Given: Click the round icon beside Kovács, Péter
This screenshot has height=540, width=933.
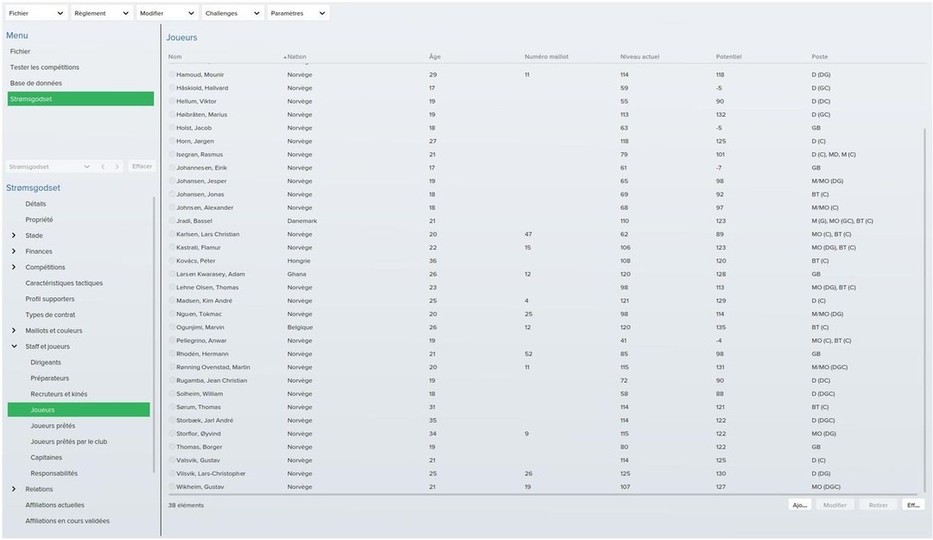Looking at the screenshot, I should (x=172, y=260).
